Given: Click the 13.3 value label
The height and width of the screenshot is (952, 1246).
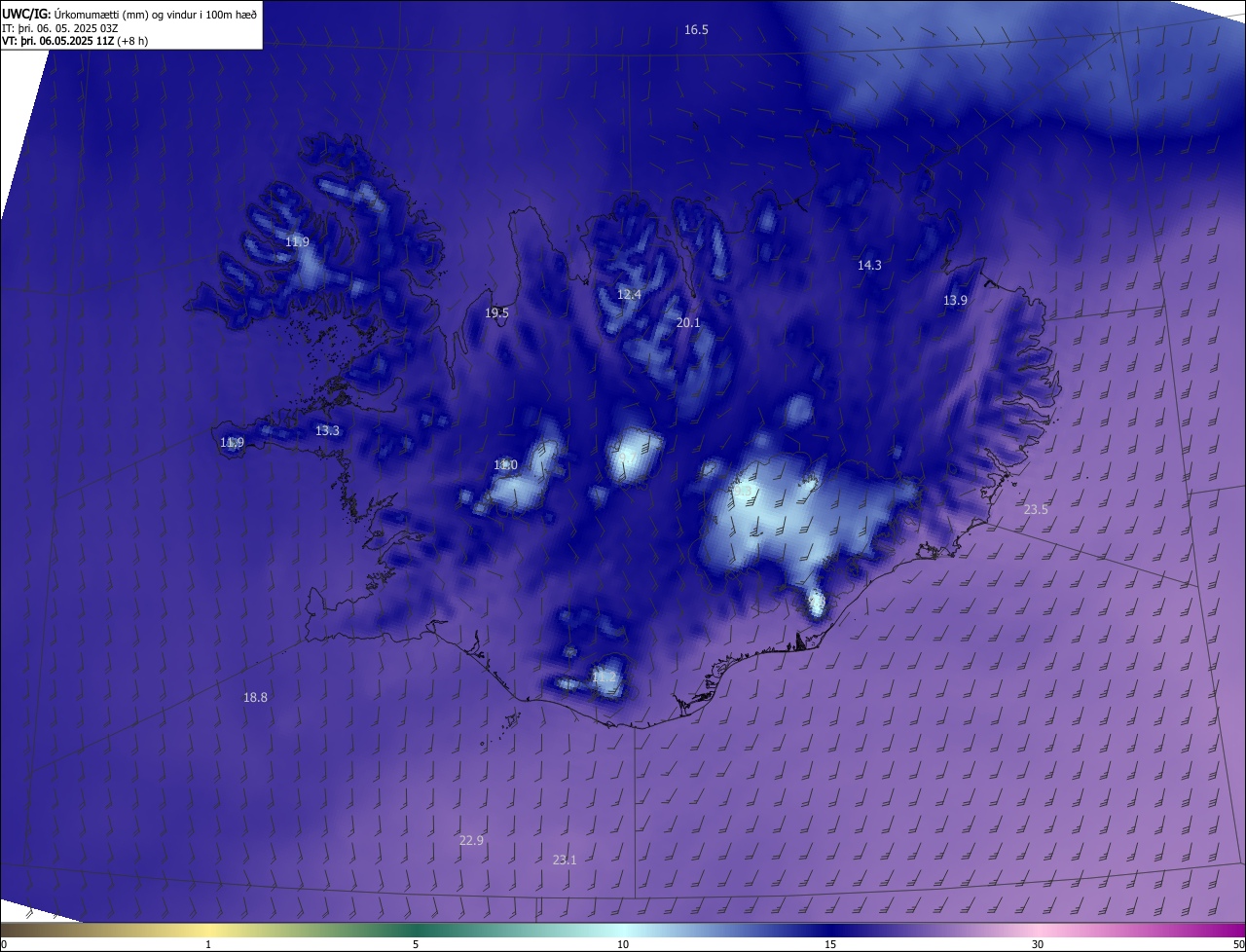Looking at the screenshot, I should (327, 431).
